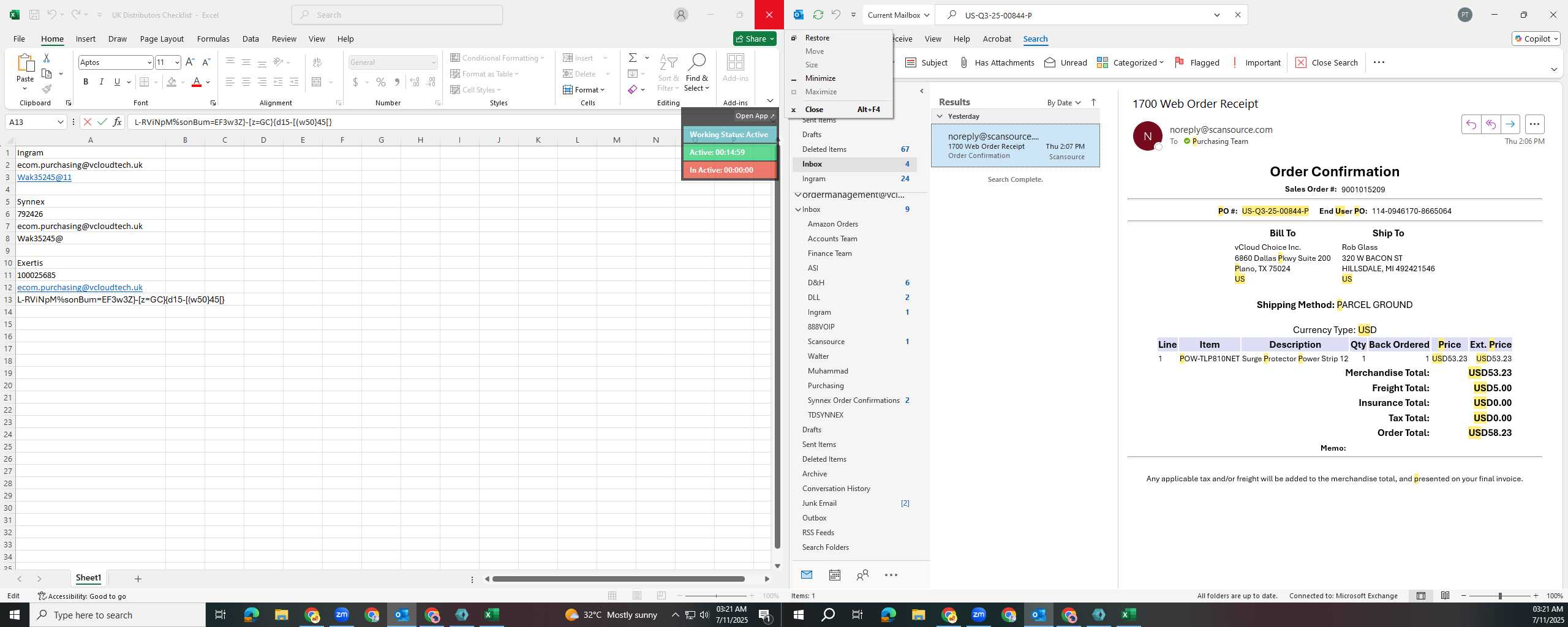Confirm the formula bar entry checkmark
The height and width of the screenshot is (627, 1568).
point(102,122)
